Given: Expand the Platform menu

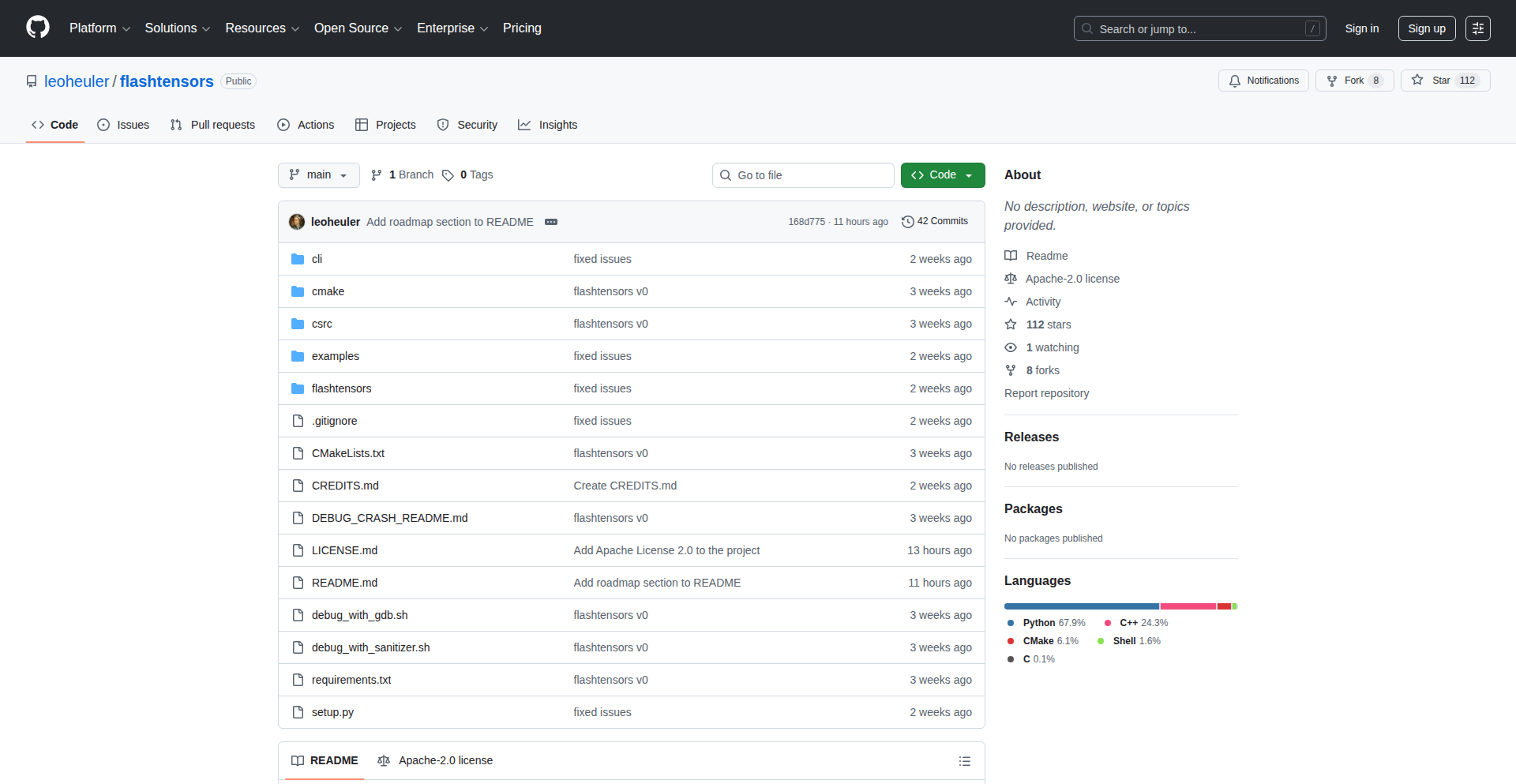Looking at the screenshot, I should (99, 28).
